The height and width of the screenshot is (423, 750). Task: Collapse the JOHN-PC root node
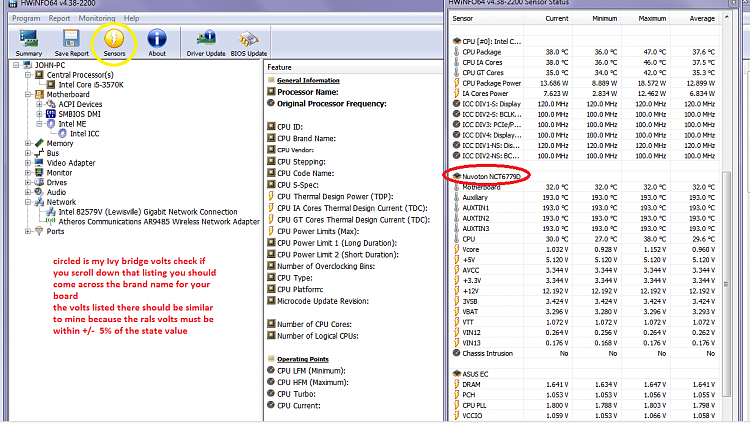coord(16,65)
